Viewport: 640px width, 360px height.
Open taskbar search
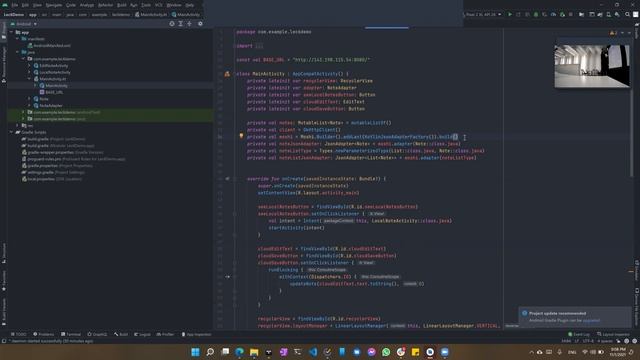click(x=210, y=352)
